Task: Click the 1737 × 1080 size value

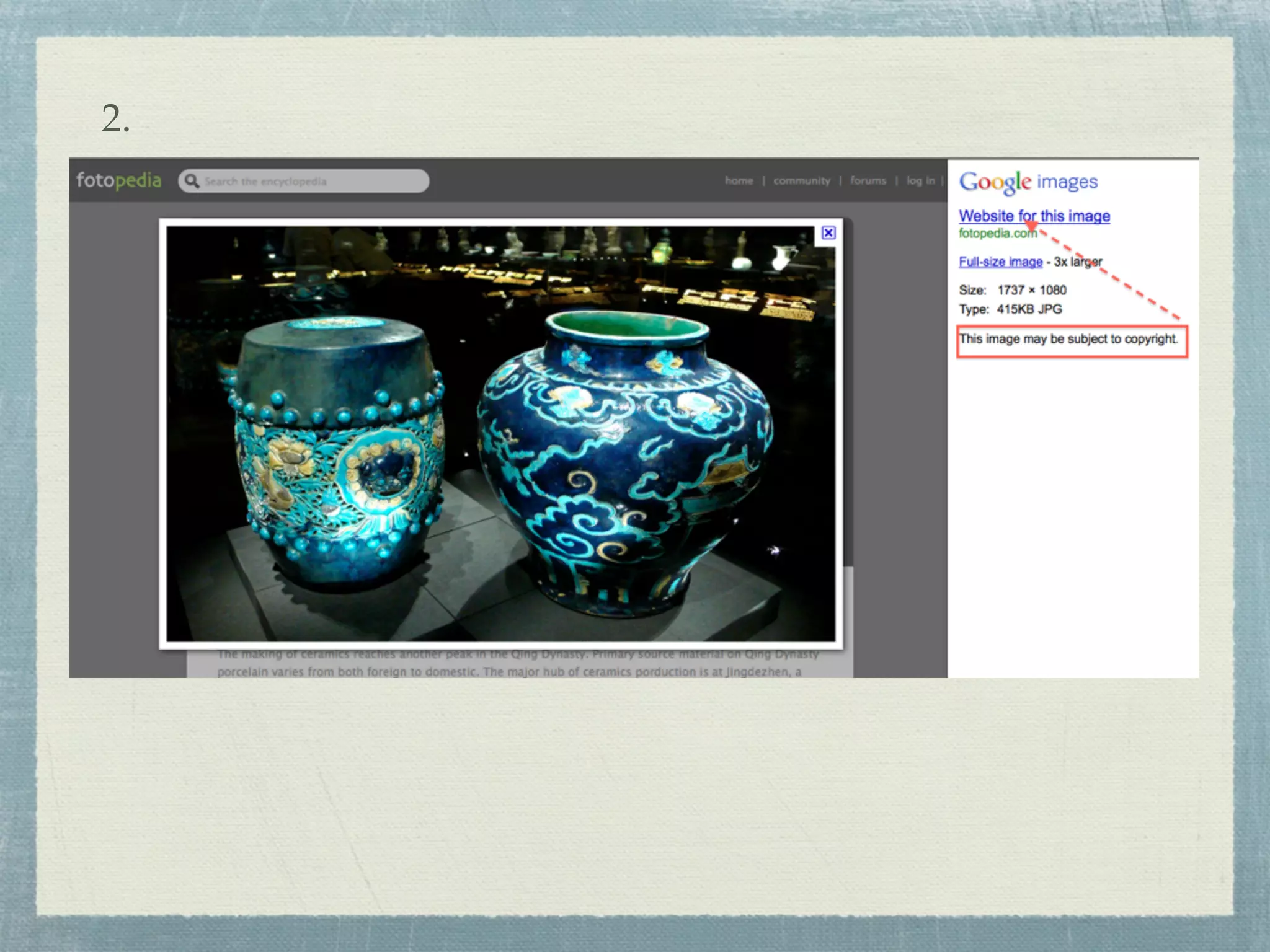Action: pos(1032,290)
